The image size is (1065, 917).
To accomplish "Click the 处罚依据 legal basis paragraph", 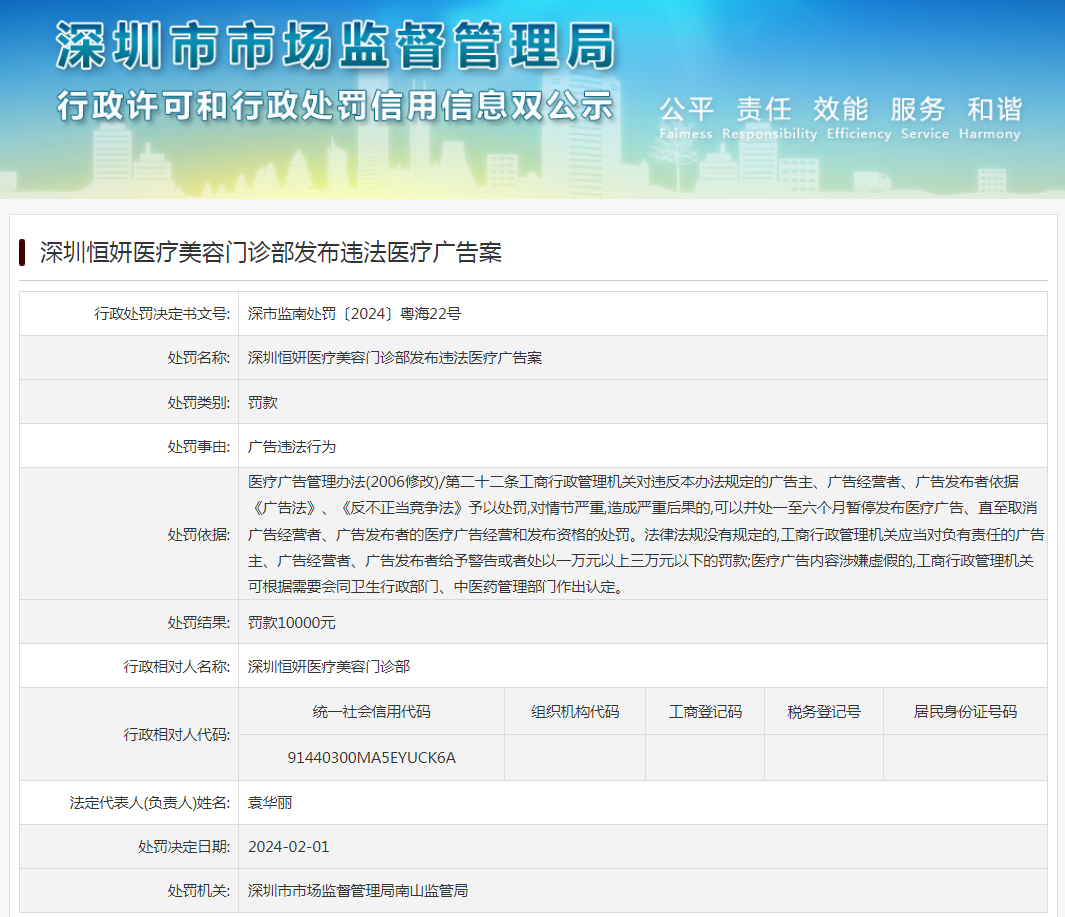I will pos(640,534).
